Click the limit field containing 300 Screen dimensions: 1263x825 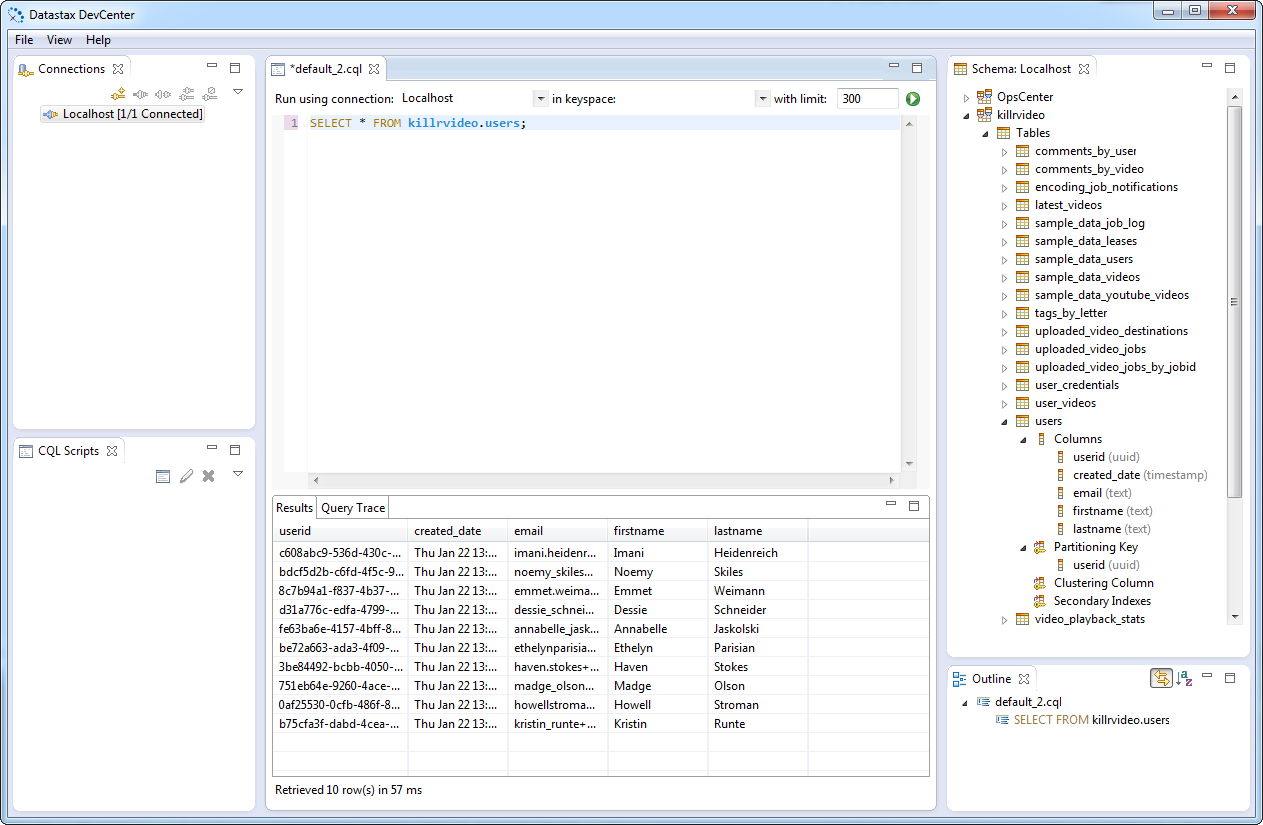(x=867, y=98)
